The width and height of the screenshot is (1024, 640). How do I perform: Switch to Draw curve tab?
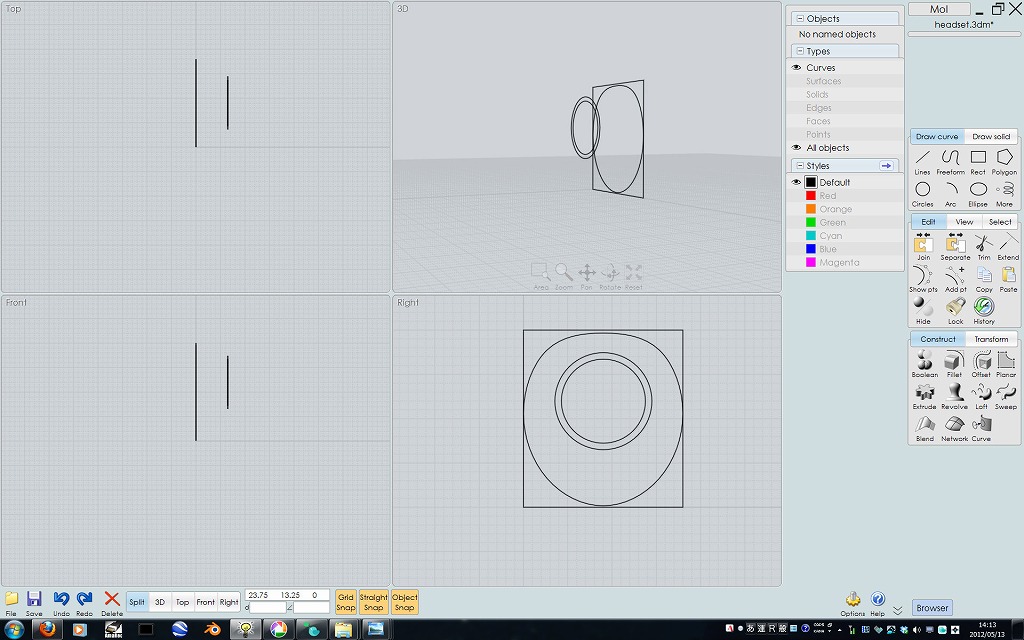(937, 136)
